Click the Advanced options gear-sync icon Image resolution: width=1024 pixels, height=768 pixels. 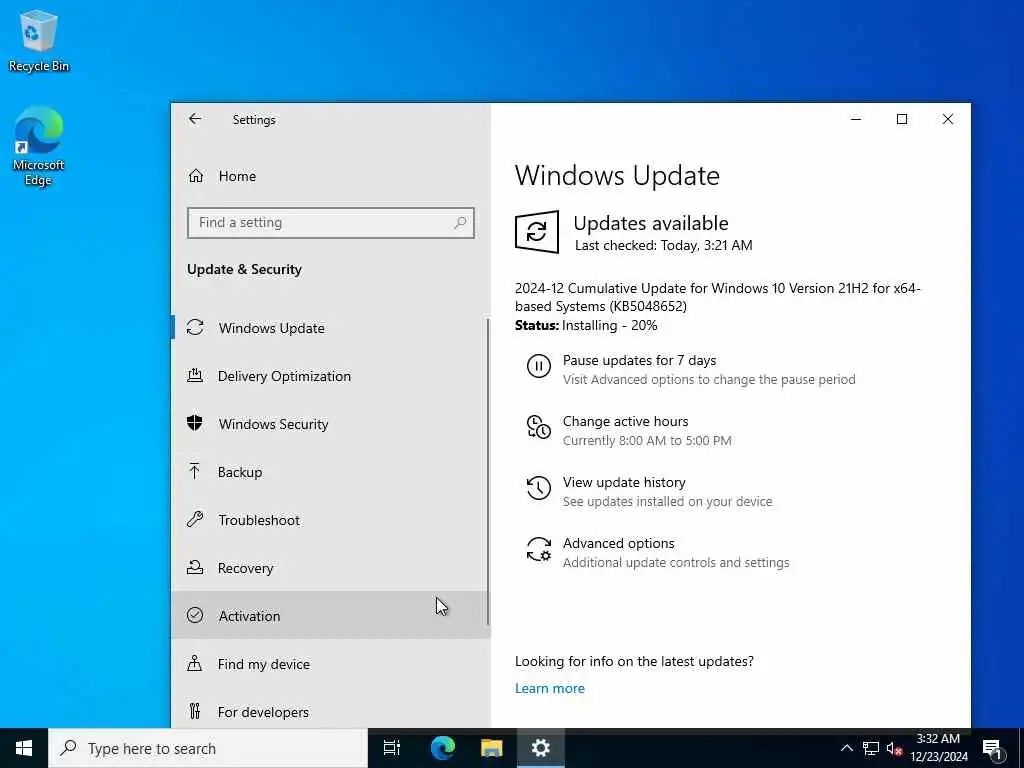click(539, 549)
